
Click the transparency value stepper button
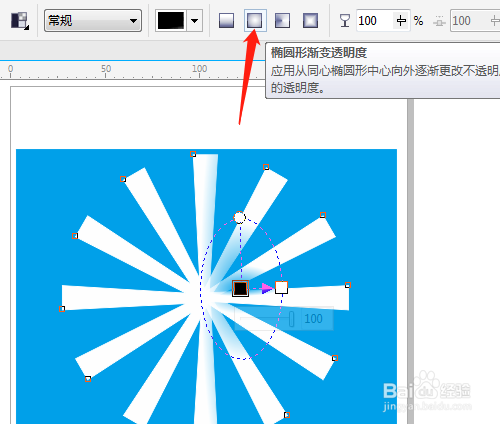pyautogui.click(x=401, y=21)
